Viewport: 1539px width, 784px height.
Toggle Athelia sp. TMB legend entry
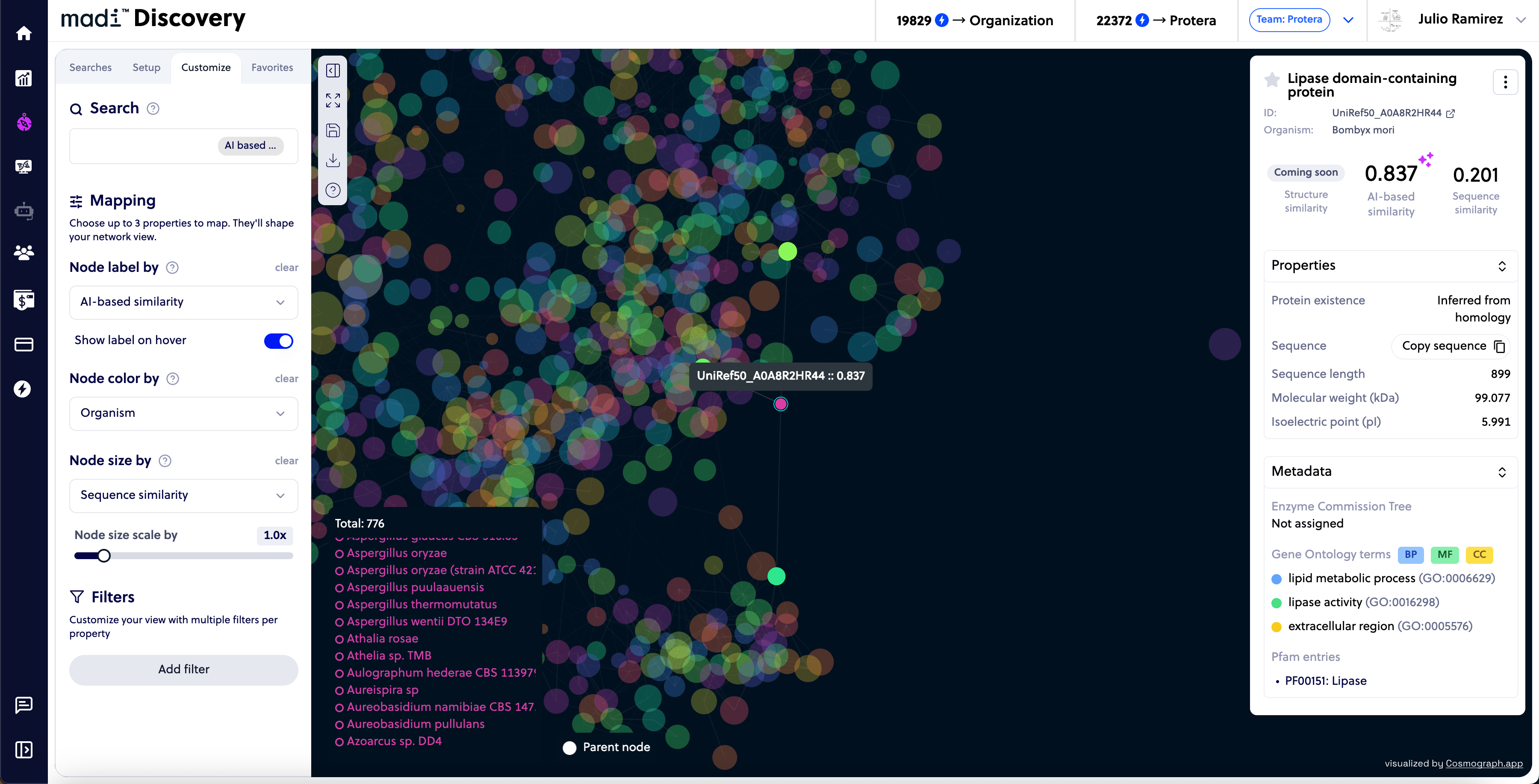[383, 656]
